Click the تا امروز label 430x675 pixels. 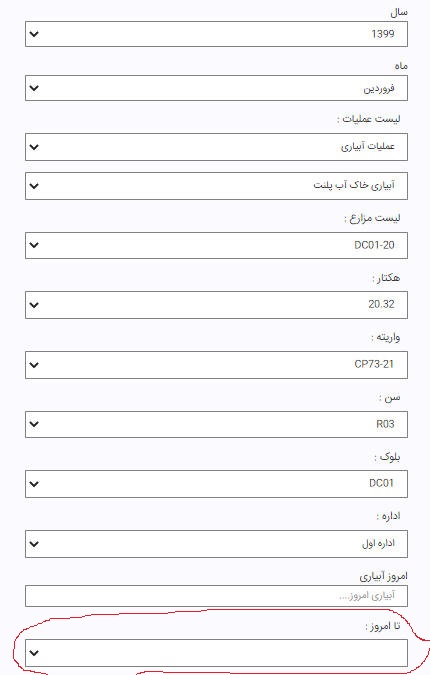tap(383, 626)
